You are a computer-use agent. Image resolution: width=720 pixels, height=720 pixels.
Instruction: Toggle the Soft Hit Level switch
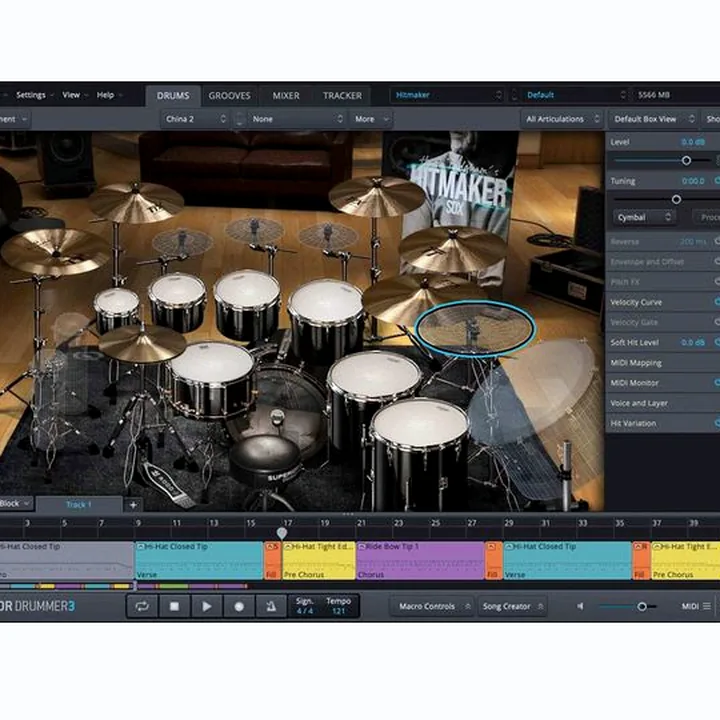716,342
